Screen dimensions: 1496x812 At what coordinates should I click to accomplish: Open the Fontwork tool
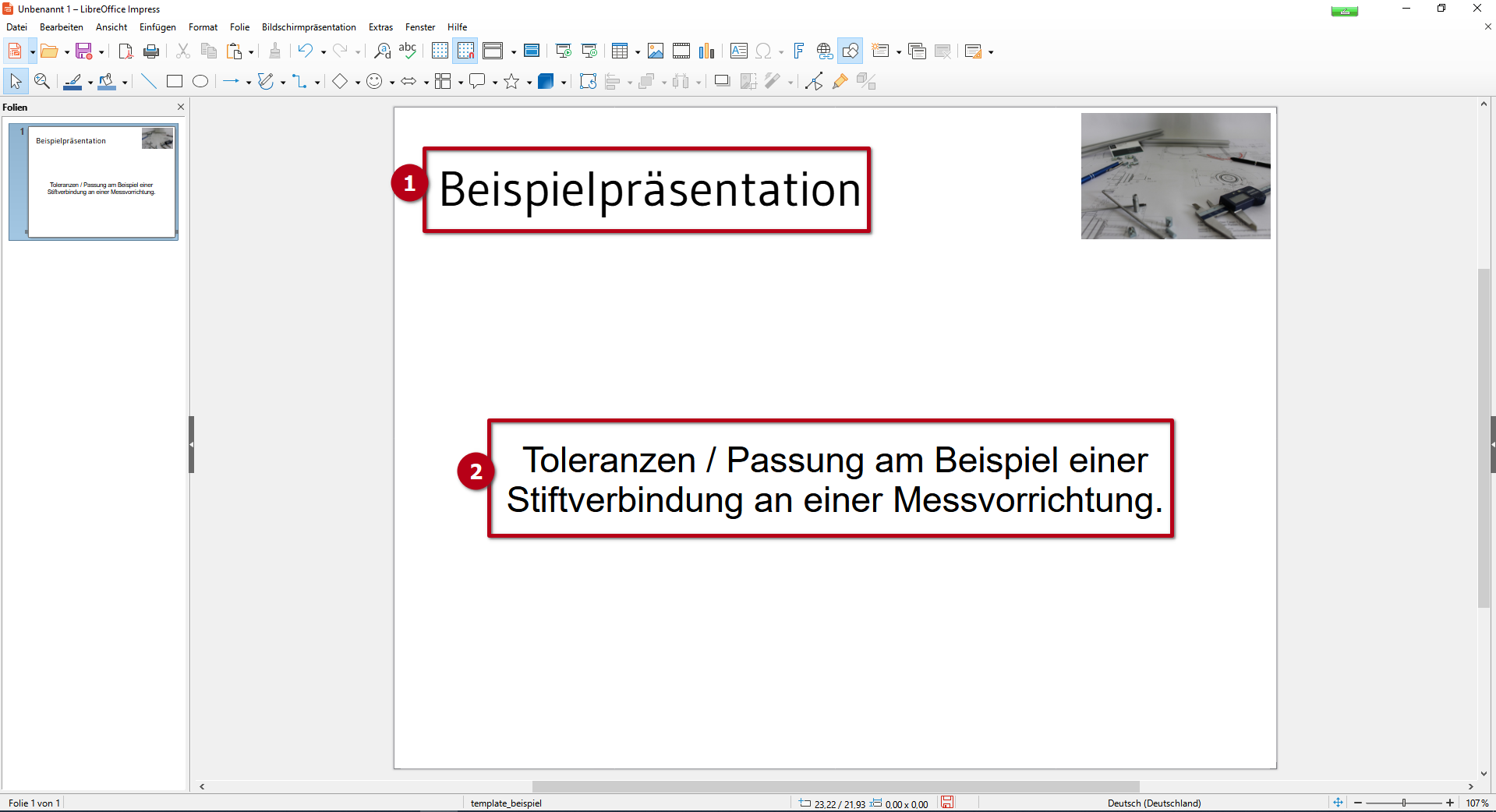[798, 51]
